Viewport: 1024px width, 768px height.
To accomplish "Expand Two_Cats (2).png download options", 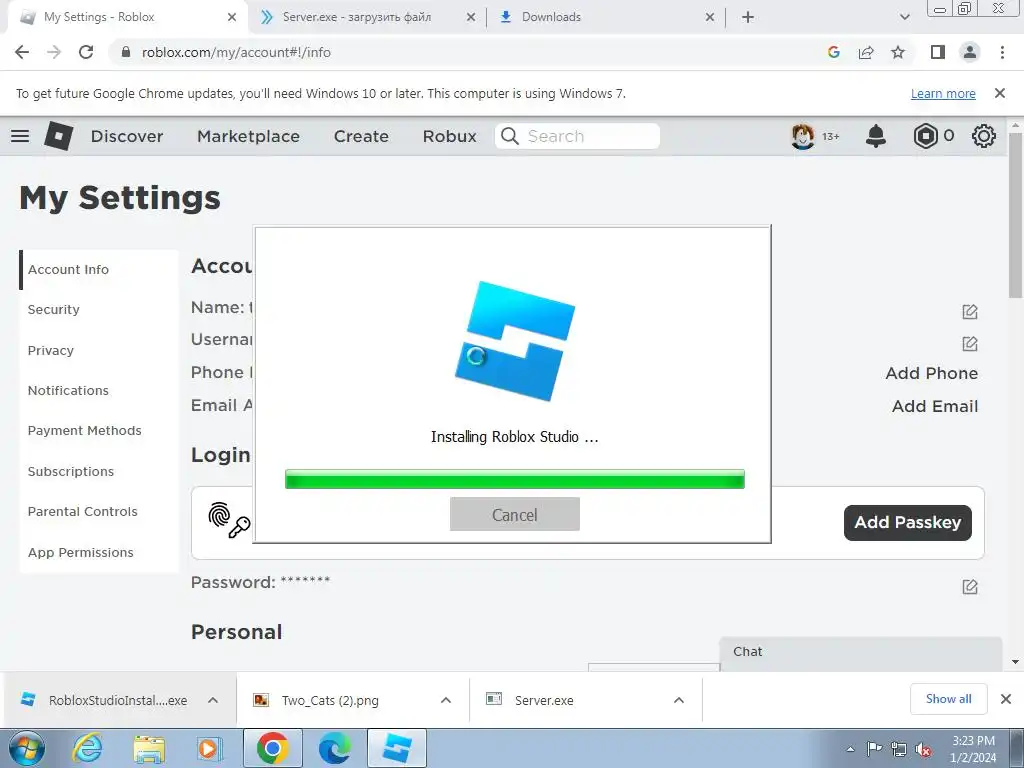I will pyautogui.click(x=446, y=700).
